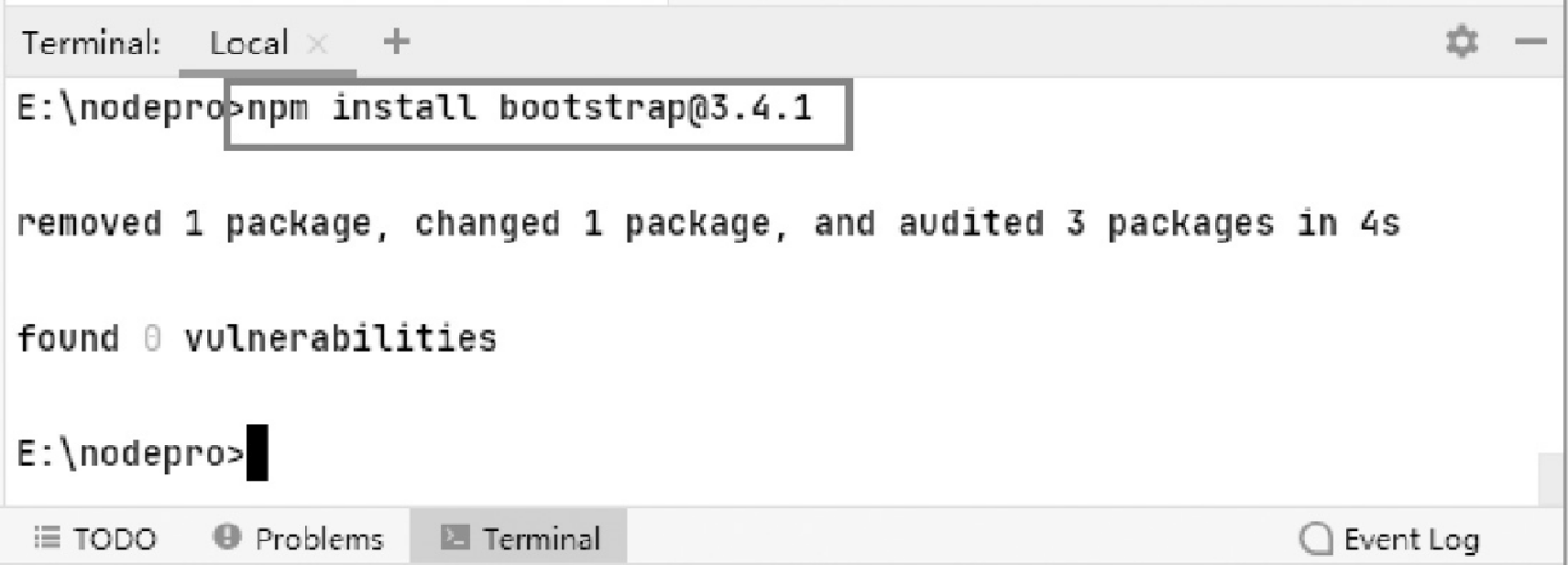Click the TODO list icon
This screenshot has height=565, width=1568.
point(47,537)
